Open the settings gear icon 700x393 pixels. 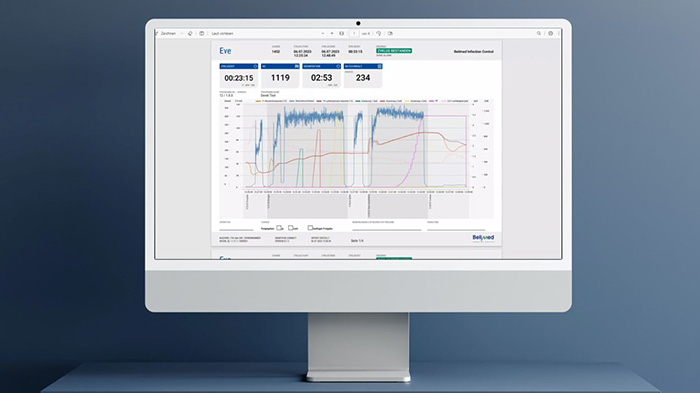(x=550, y=33)
